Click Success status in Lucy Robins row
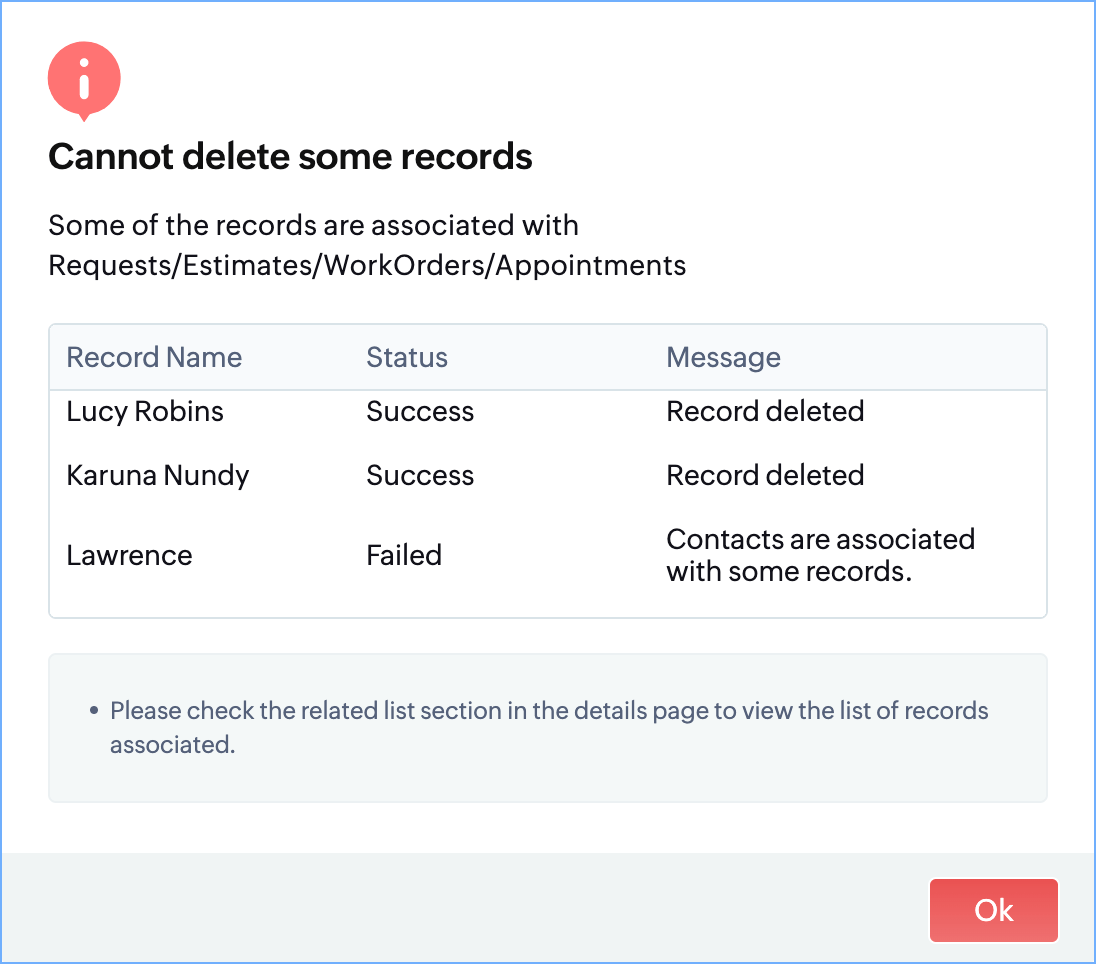 click(420, 411)
